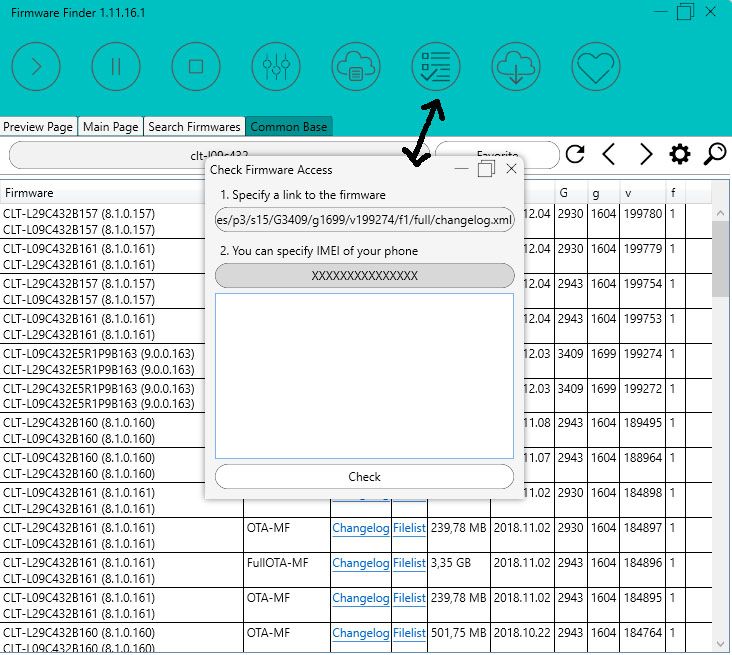This screenshot has height=655, width=732.
Task: Click the IMEI input field
Action: (x=365, y=275)
